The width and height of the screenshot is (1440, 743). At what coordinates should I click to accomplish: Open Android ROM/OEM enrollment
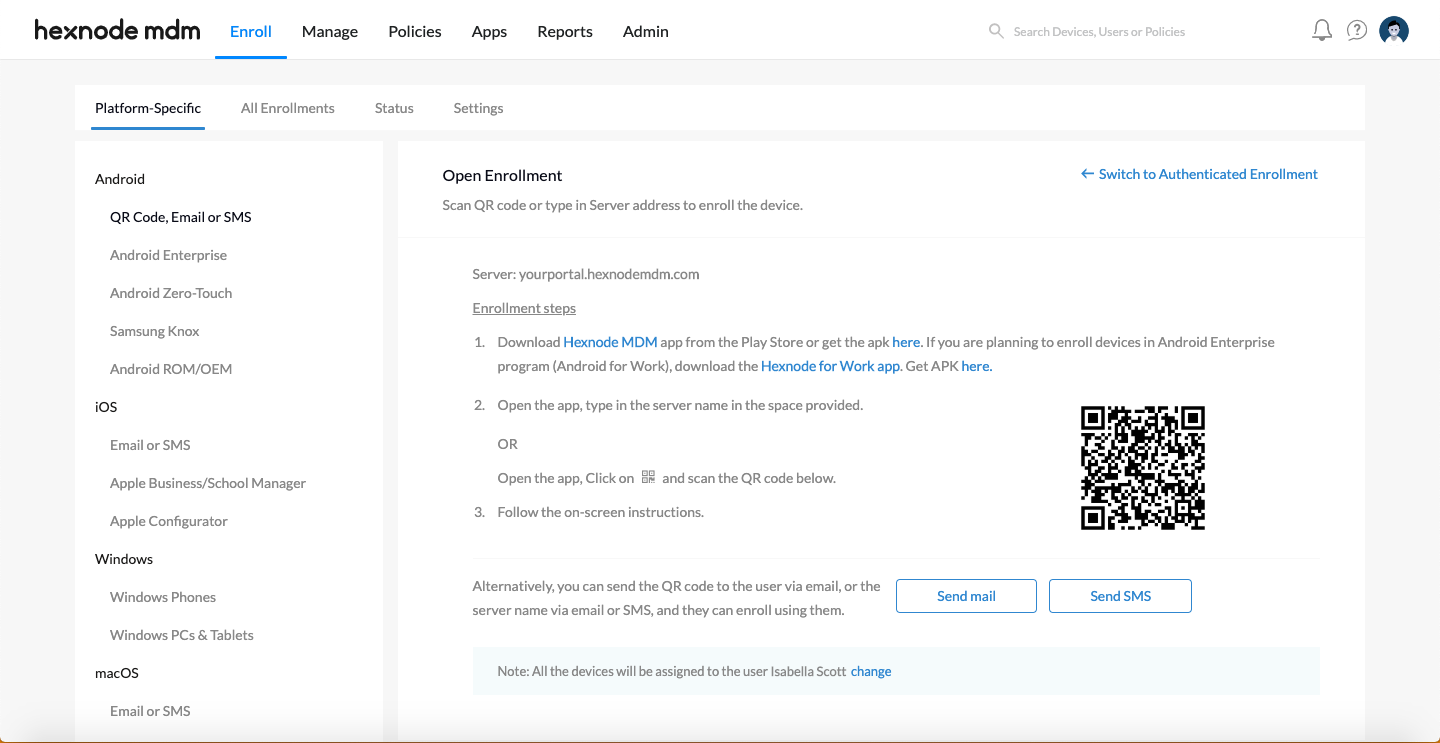point(171,369)
